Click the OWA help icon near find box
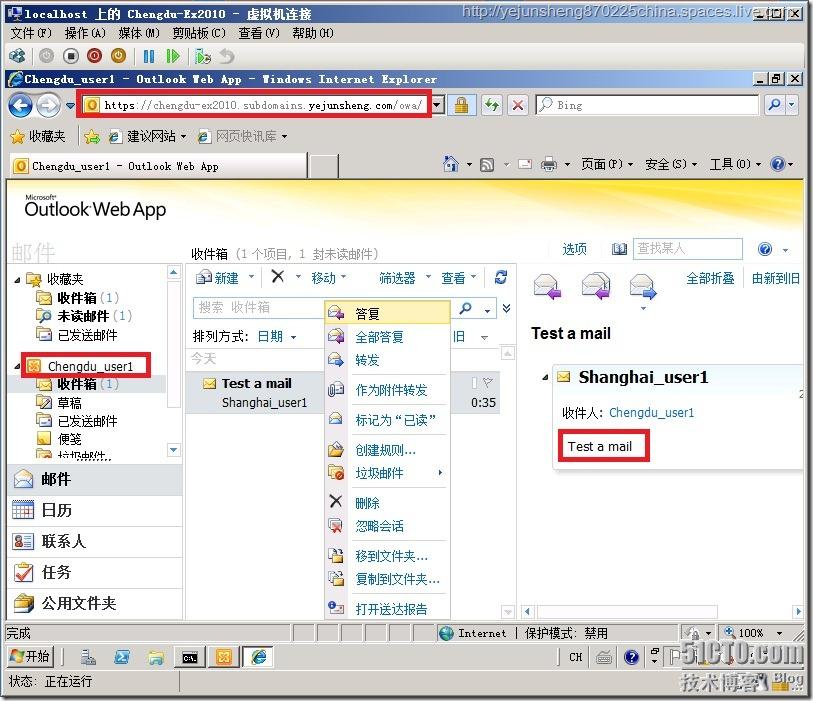Viewport: 813px width, 701px height. click(x=765, y=249)
